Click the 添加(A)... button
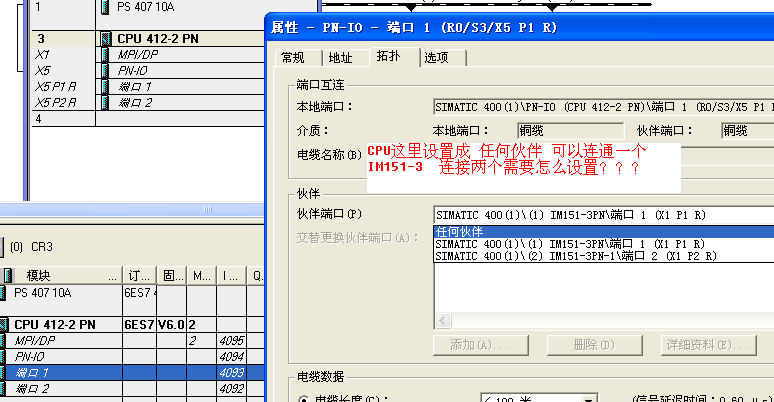 (480, 345)
